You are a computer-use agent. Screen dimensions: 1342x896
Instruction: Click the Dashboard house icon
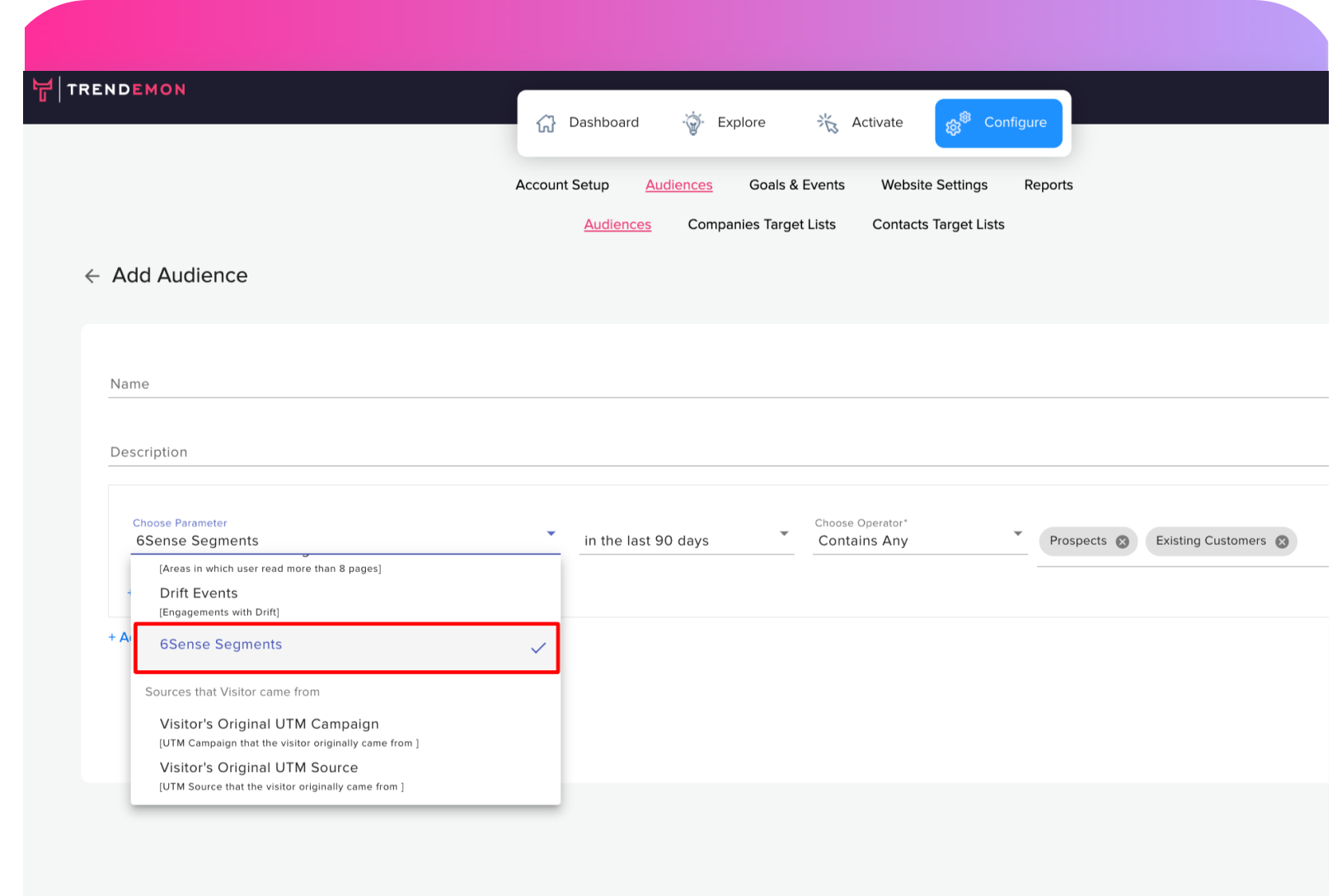tap(546, 123)
